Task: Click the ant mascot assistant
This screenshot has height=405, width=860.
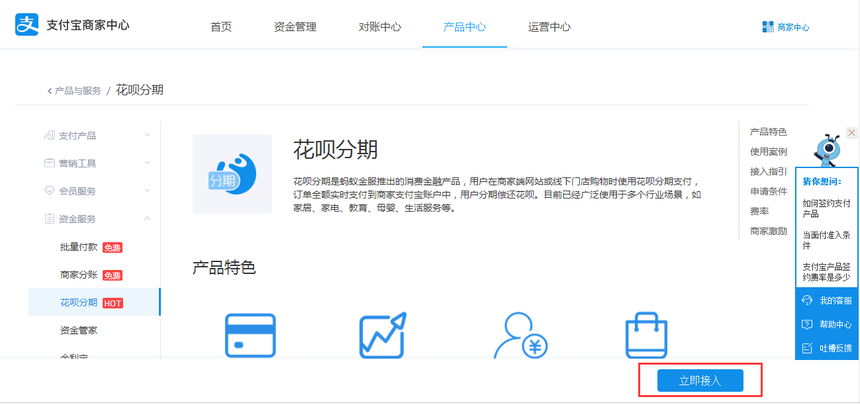Action: 827,150
